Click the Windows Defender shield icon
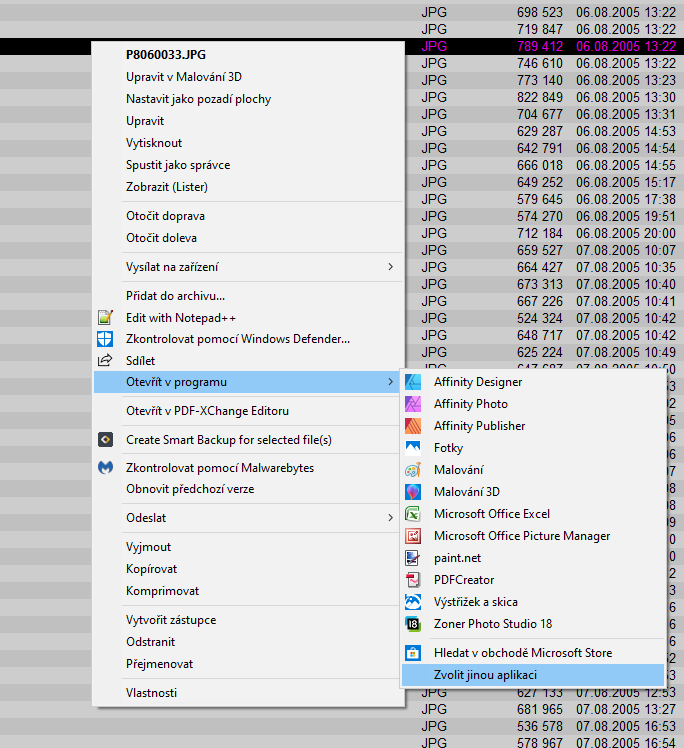Screen dimensions: 684x748 pyautogui.click(x=105, y=339)
